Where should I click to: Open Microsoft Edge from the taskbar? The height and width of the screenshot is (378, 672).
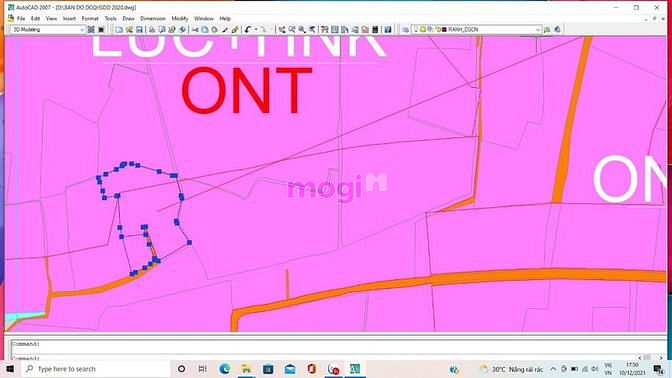coord(225,369)
